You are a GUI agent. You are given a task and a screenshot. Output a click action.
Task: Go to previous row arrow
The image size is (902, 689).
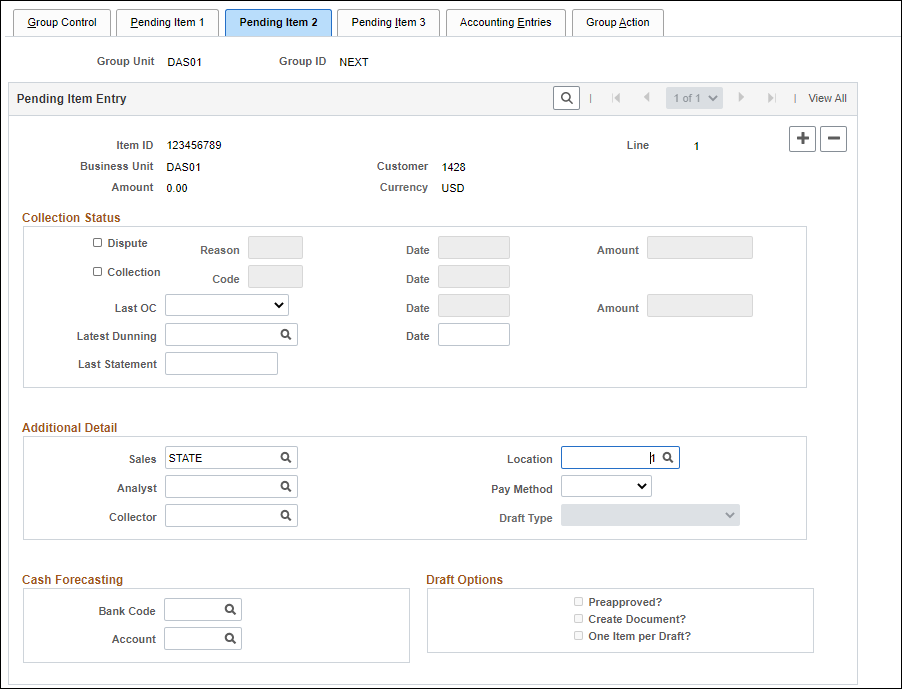(x=647, y=97)
